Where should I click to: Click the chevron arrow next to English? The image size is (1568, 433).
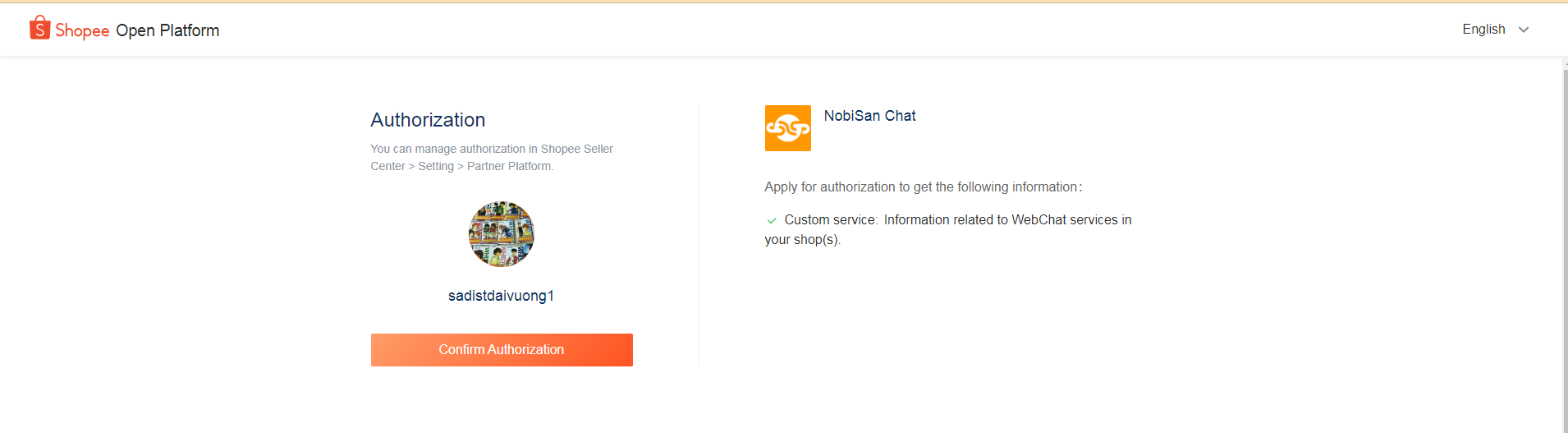[x=1524, y=30]
